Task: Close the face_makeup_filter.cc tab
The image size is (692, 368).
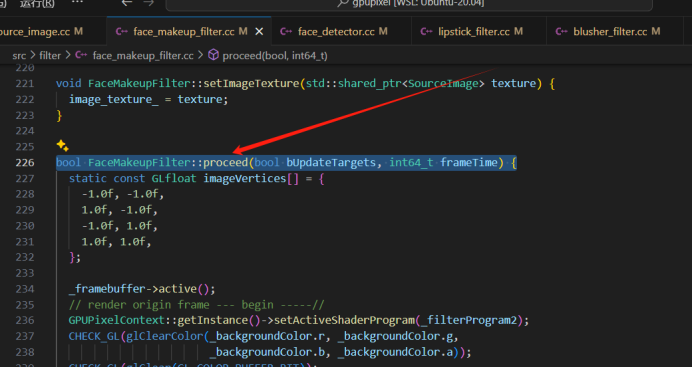Action: (x=260, y=31)
